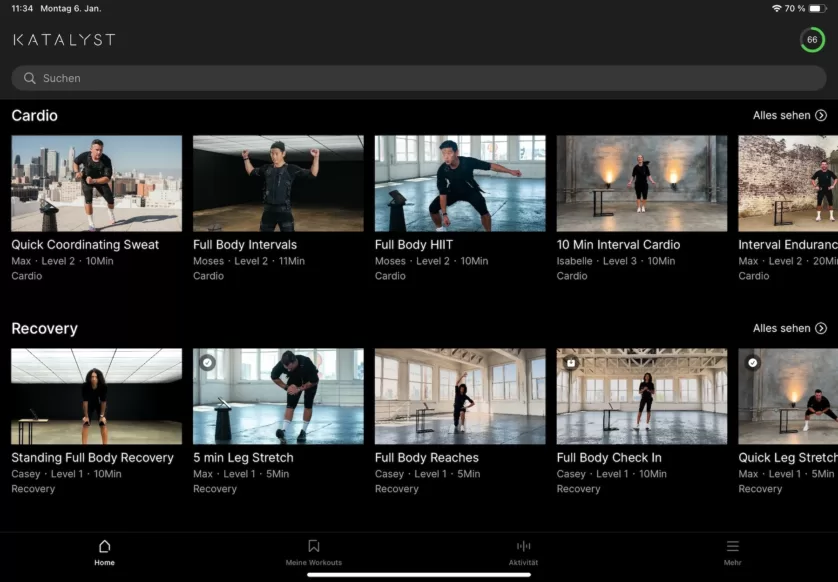838x582 pixels.
Task: Select Standing Full Body Recovery thumbnail
Action: point(96,396)
